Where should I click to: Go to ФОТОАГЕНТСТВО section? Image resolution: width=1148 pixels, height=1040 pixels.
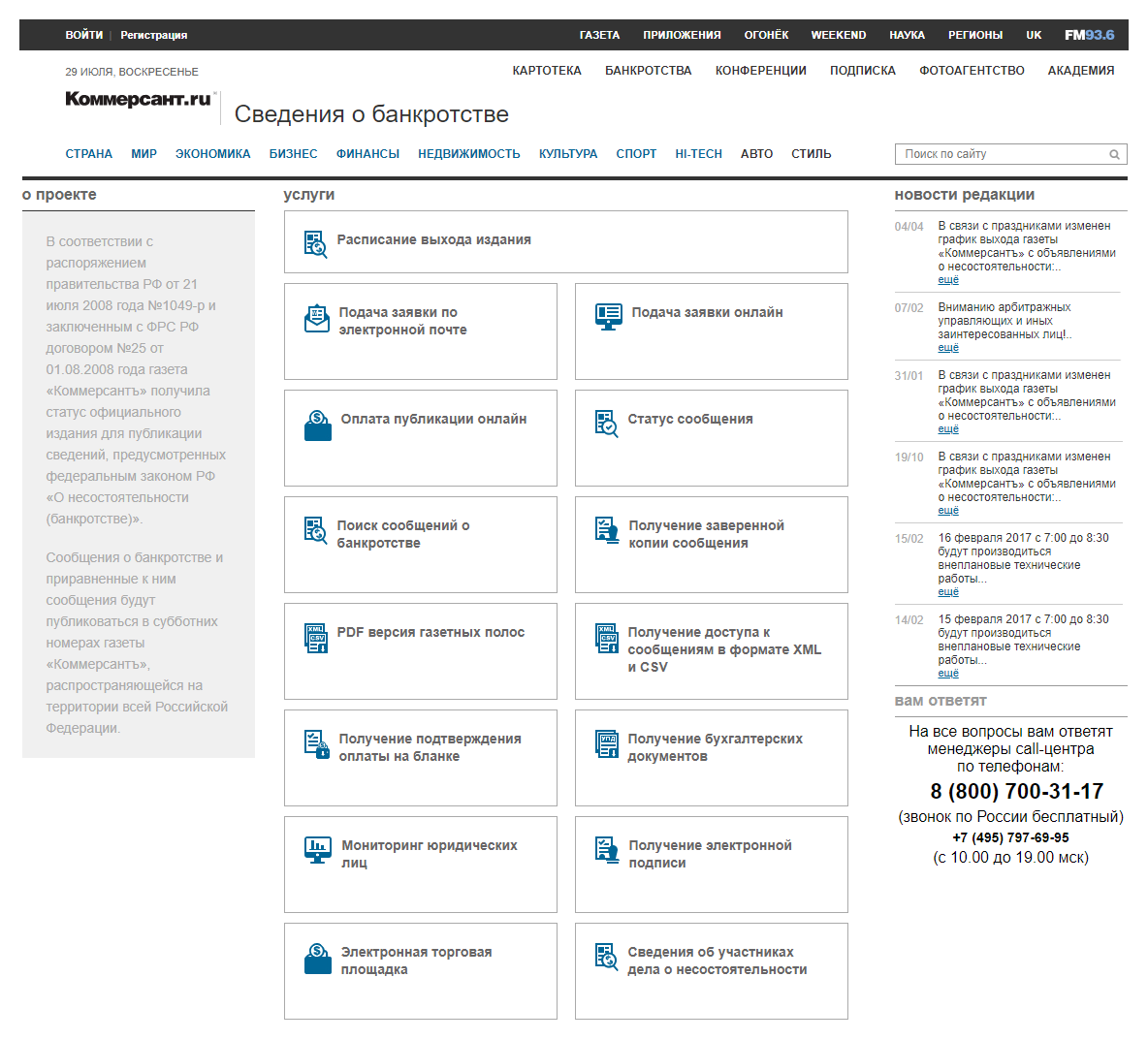pos(972,70)
